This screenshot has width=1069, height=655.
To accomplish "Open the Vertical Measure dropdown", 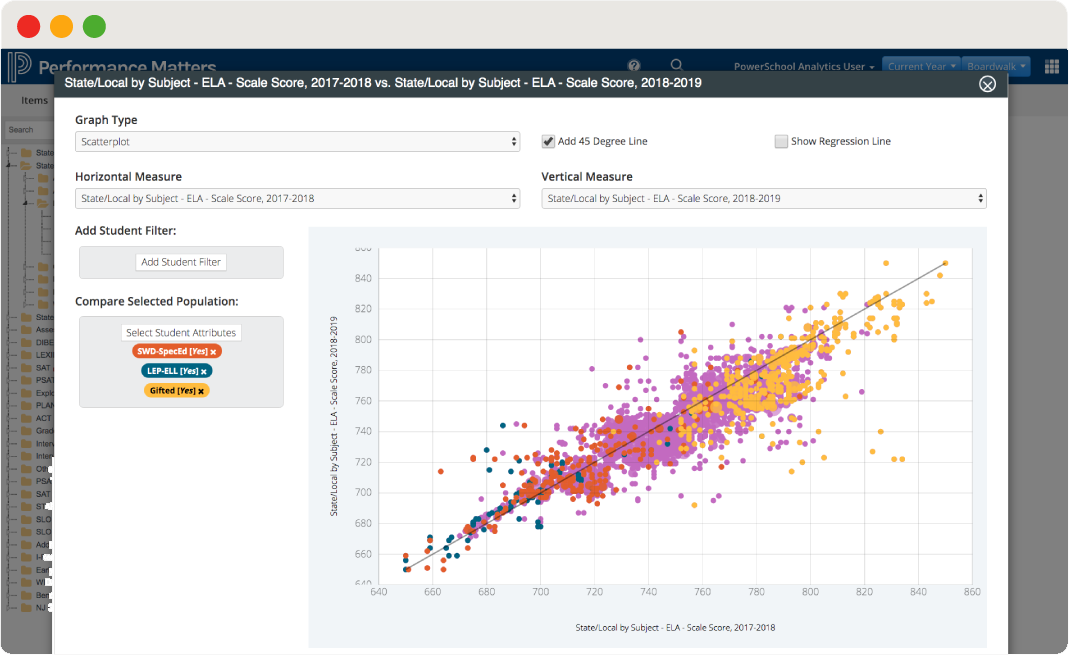I will click(x=764, y=198).
